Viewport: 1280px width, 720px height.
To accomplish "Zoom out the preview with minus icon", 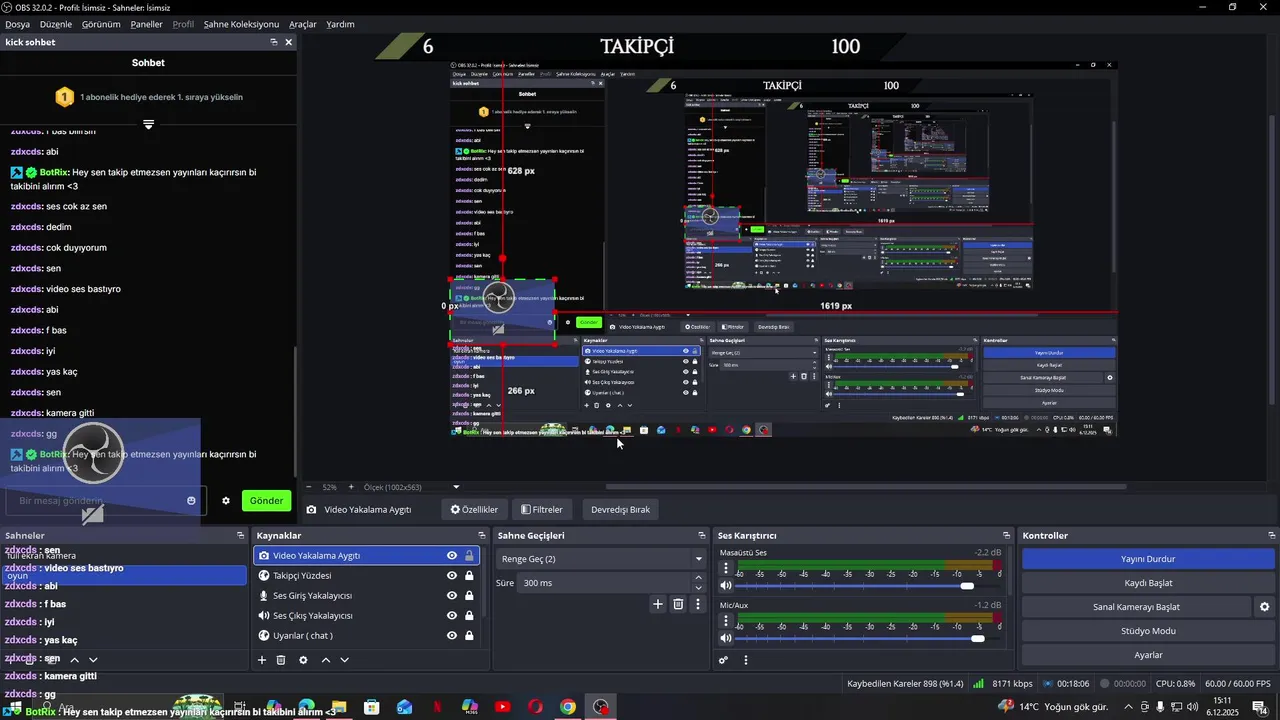I will (x=309, y=487).
